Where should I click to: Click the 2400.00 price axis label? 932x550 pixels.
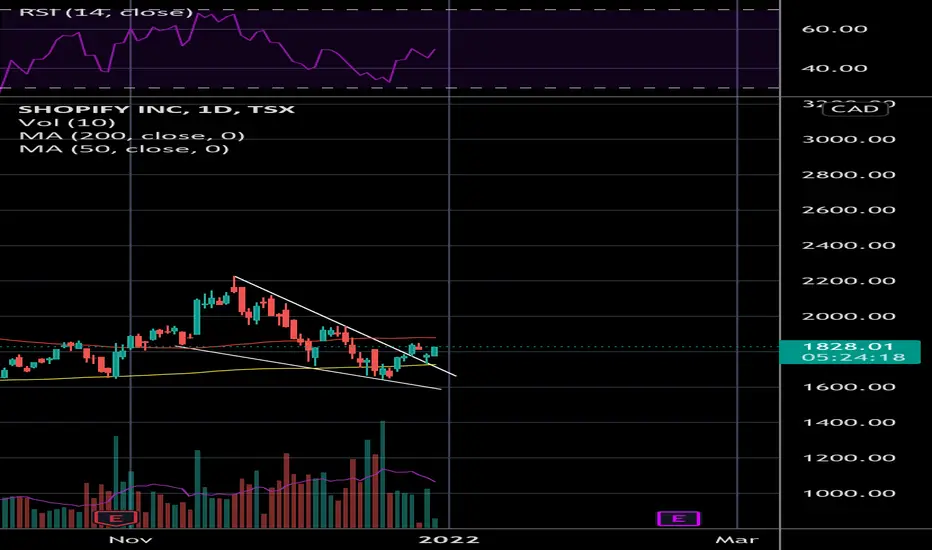(849, 245)
